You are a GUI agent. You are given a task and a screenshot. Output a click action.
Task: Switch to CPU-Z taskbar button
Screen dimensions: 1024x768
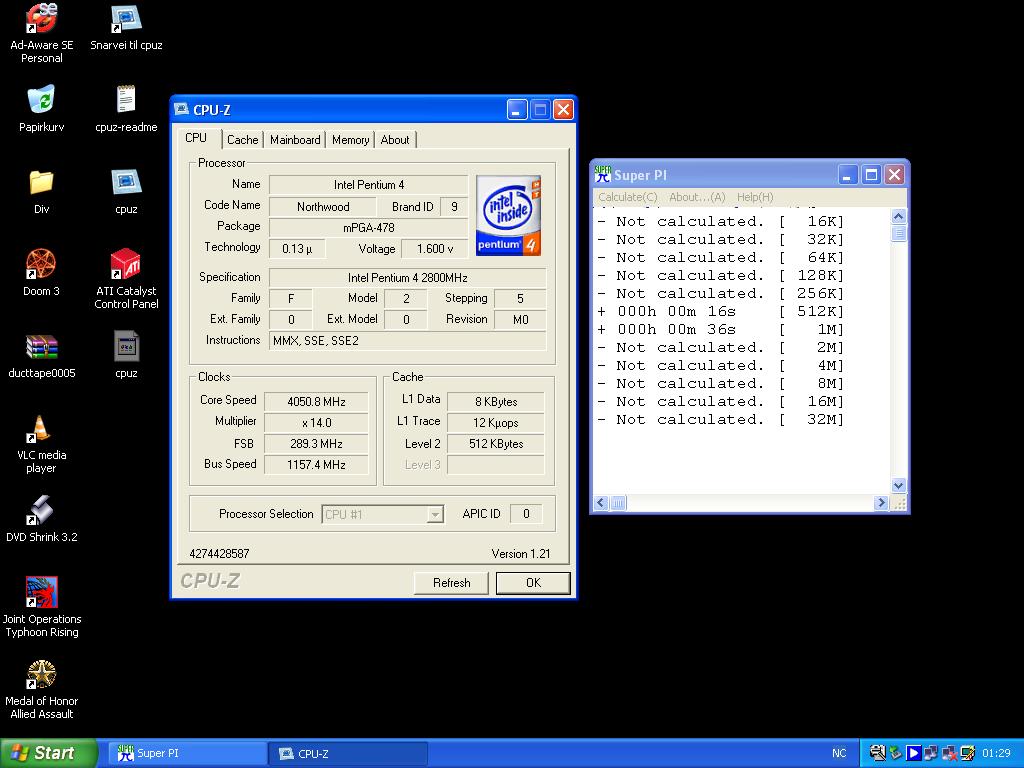coord(348,753)
